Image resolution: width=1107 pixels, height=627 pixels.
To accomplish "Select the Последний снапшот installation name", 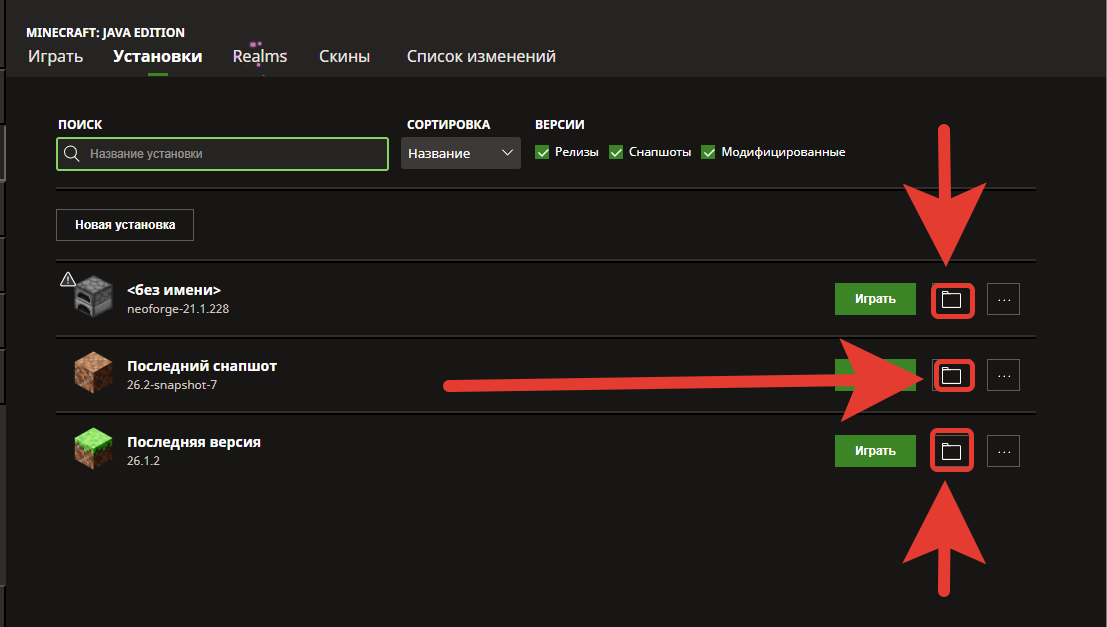I will [202, 366].
